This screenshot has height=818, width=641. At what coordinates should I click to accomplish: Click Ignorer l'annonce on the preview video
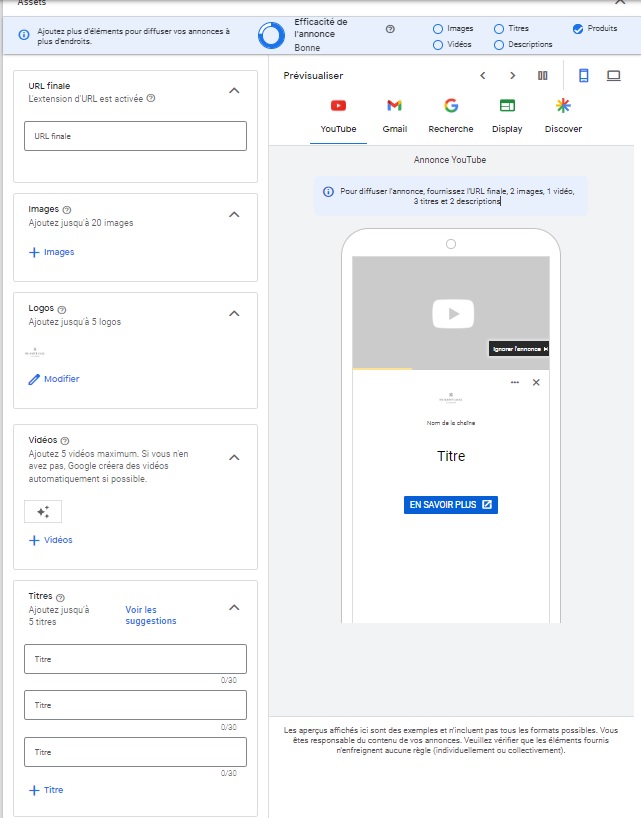518,348
